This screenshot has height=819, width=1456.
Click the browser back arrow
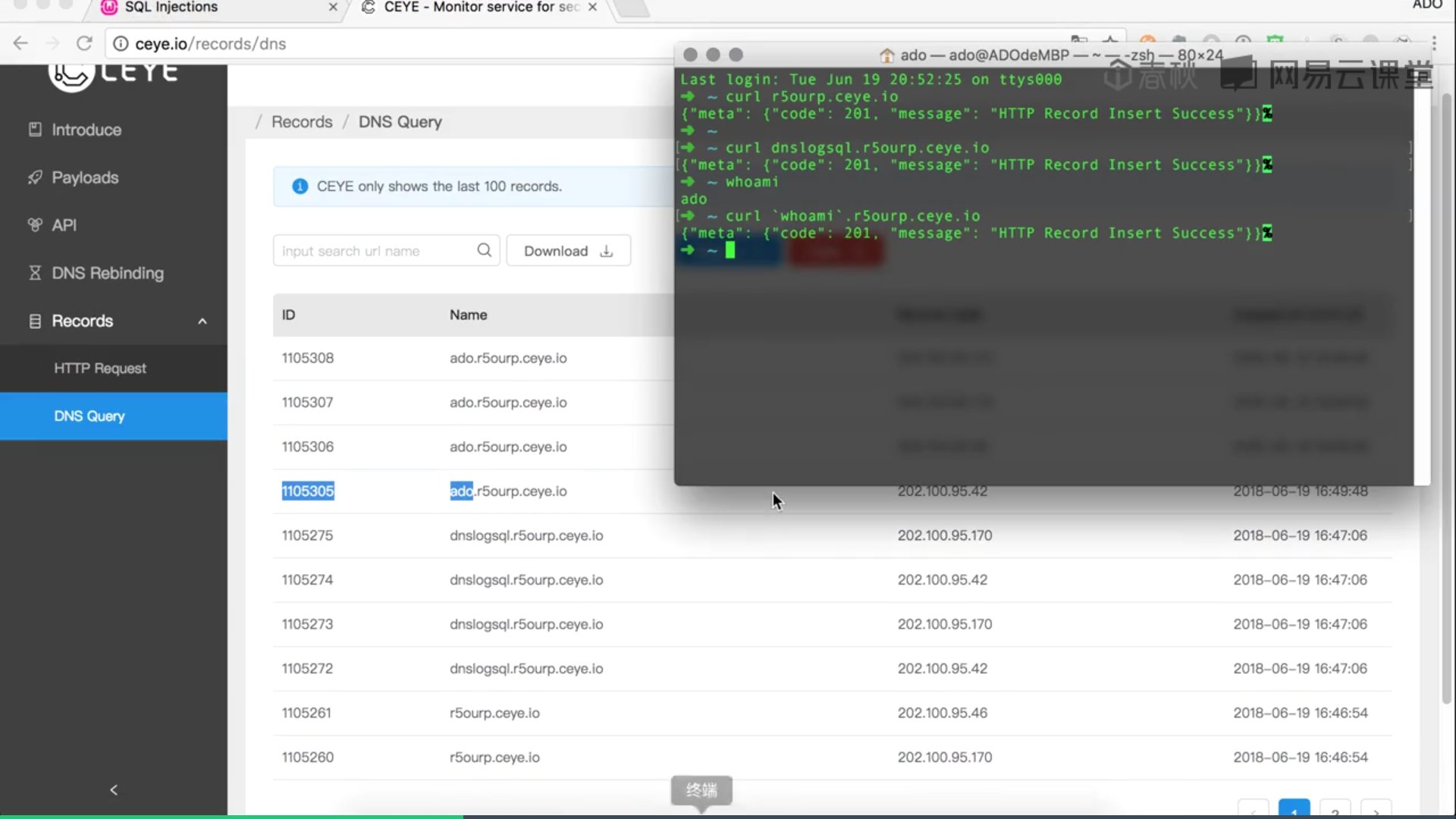[x=20, y=43]
